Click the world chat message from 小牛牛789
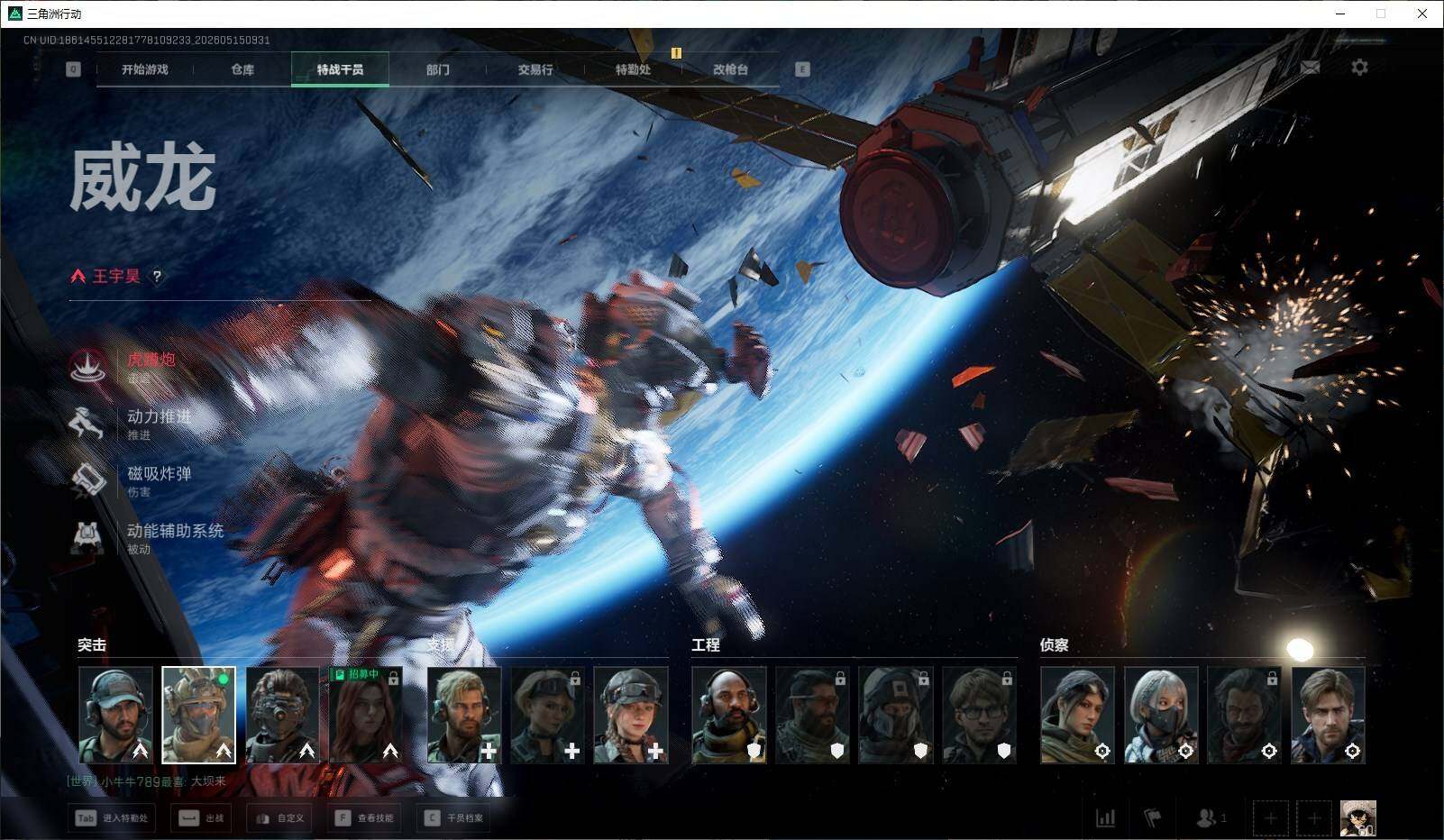Screen dimensions: 1444x840 point(147,781)
